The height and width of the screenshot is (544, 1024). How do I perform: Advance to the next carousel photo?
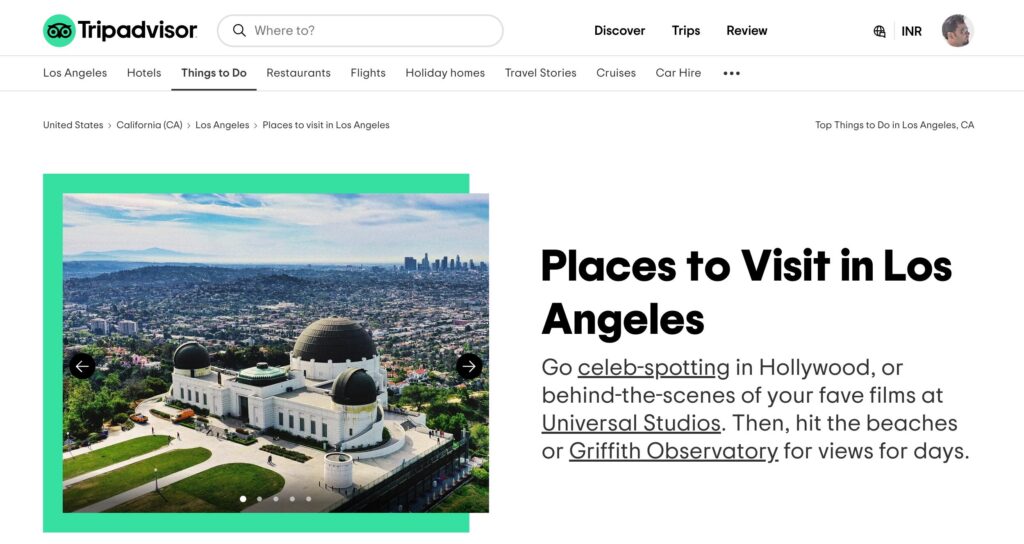click(x=469, y=366)
